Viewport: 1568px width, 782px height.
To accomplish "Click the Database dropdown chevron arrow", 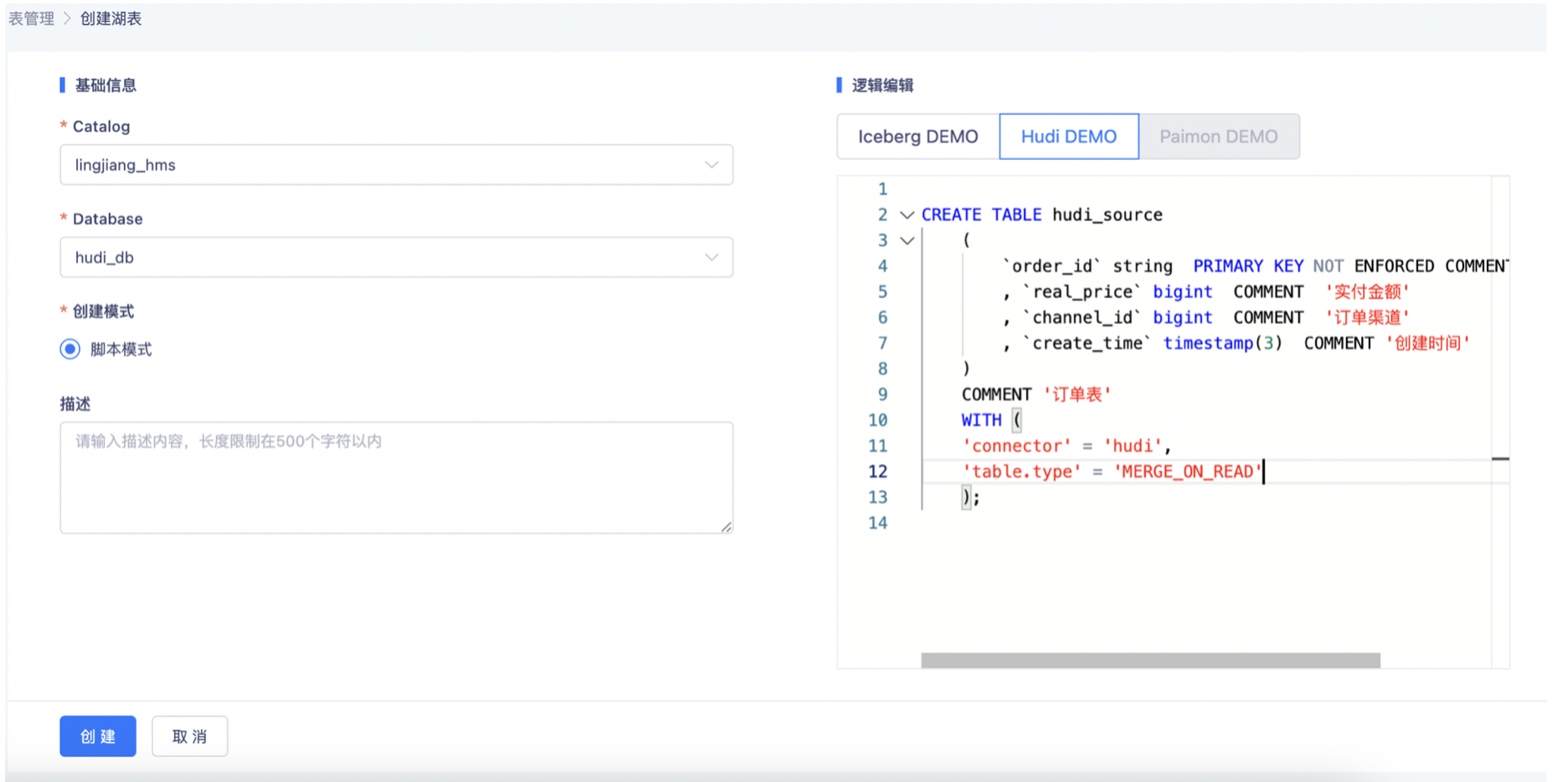I will click(711, 257).
